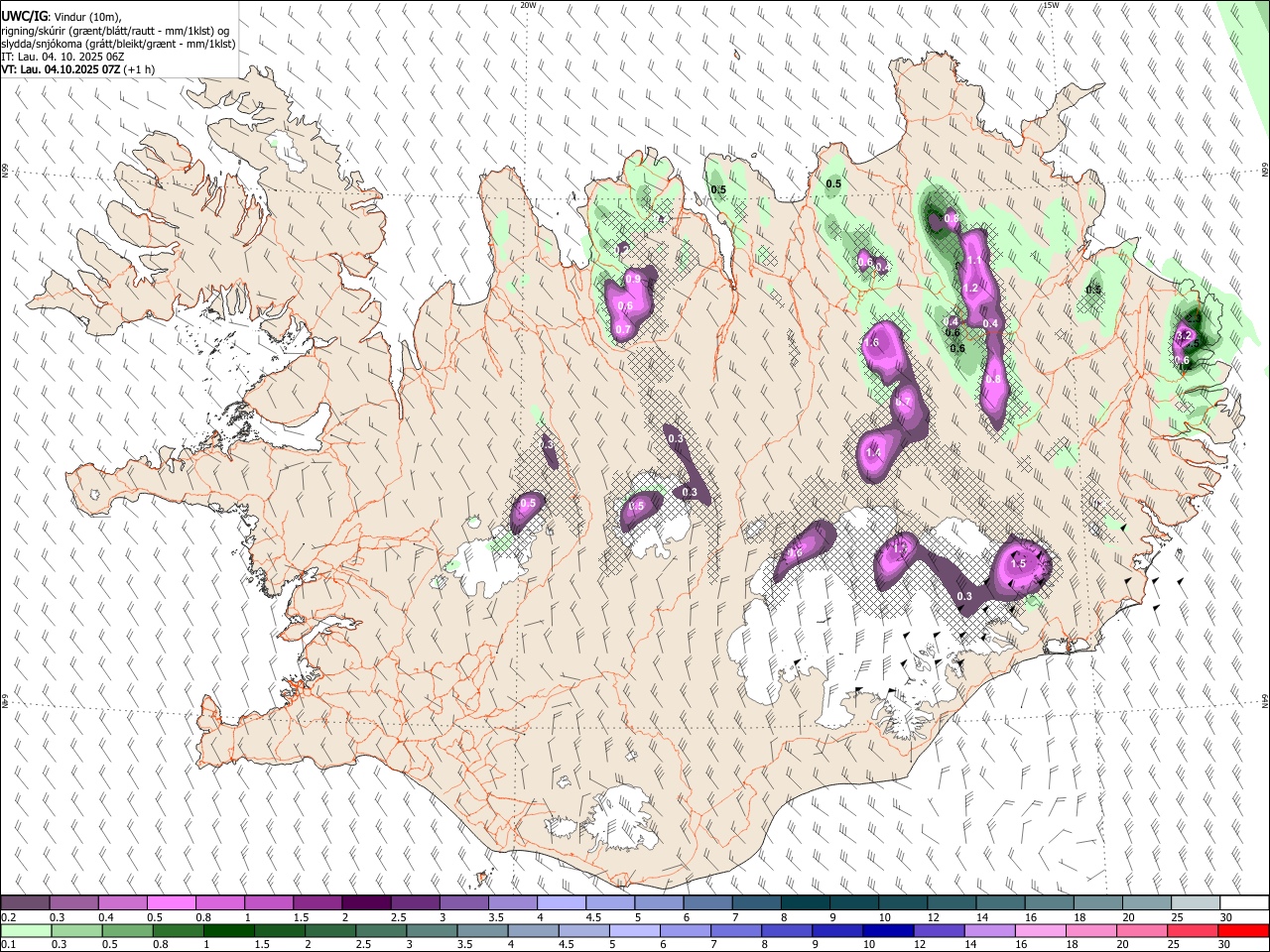Viewport: 1270px width, 952px height.
Task: Click the 20W longitude label
Action: click(528, 5)
